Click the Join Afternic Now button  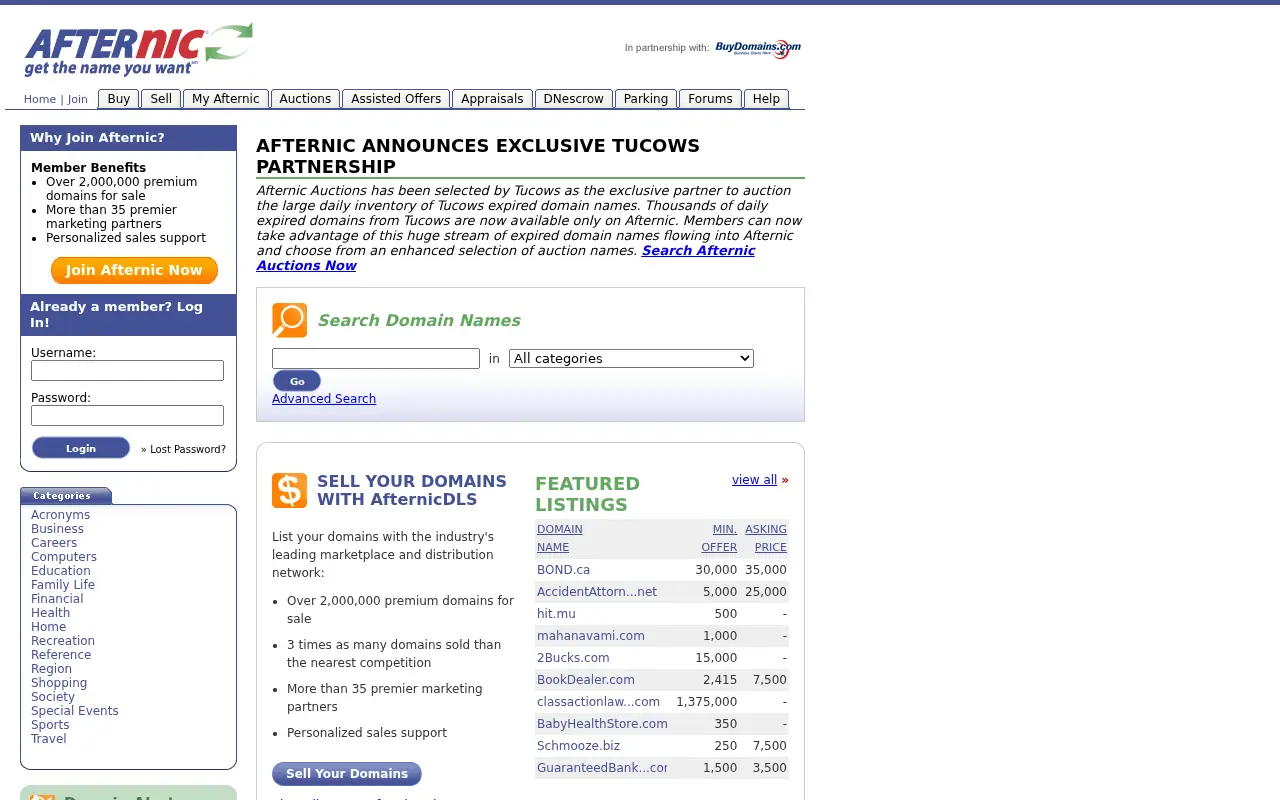[x=134, y=270]
